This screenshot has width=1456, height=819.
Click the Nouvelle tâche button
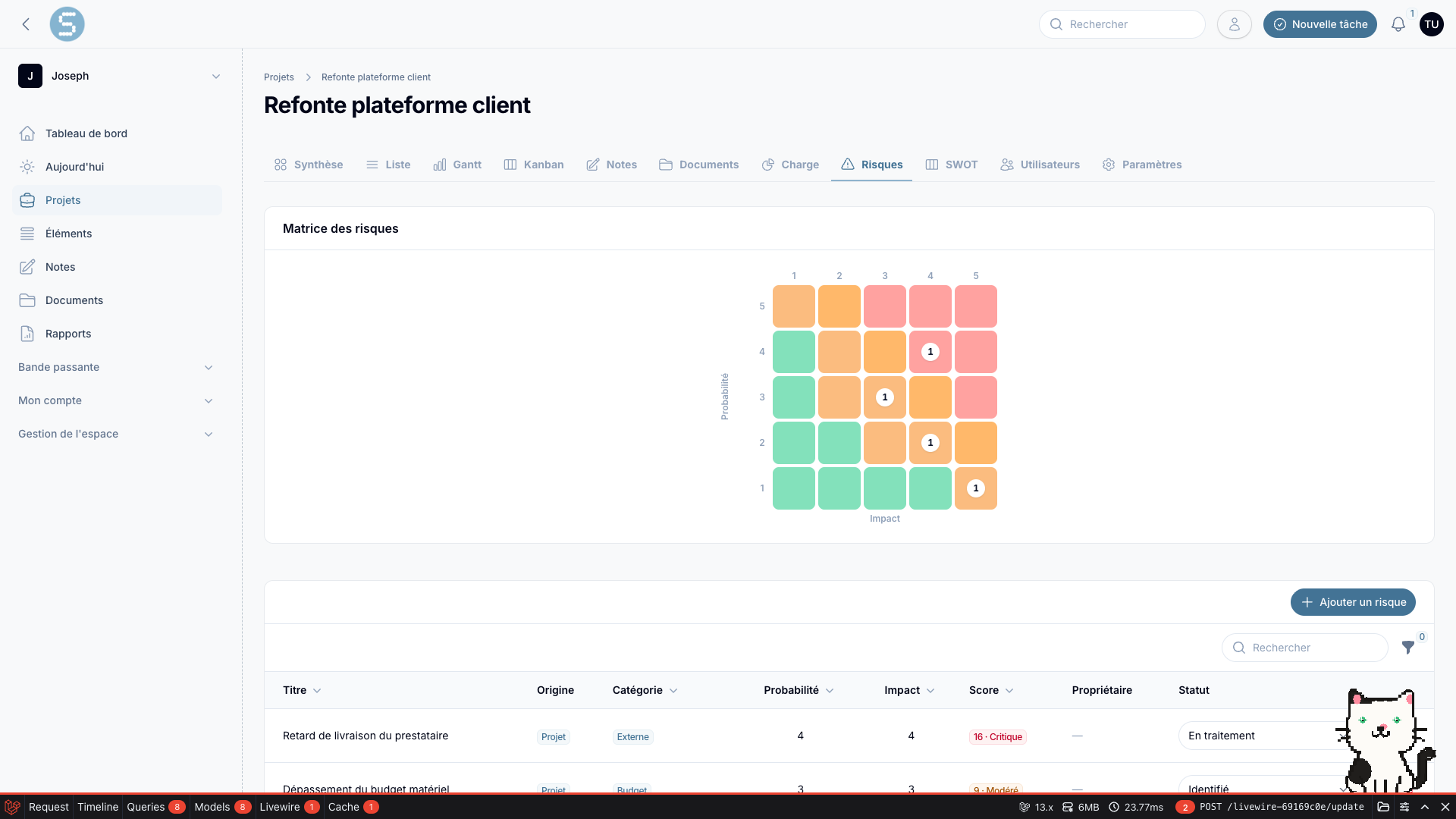pyautogui.click(x=1319, y=24)
